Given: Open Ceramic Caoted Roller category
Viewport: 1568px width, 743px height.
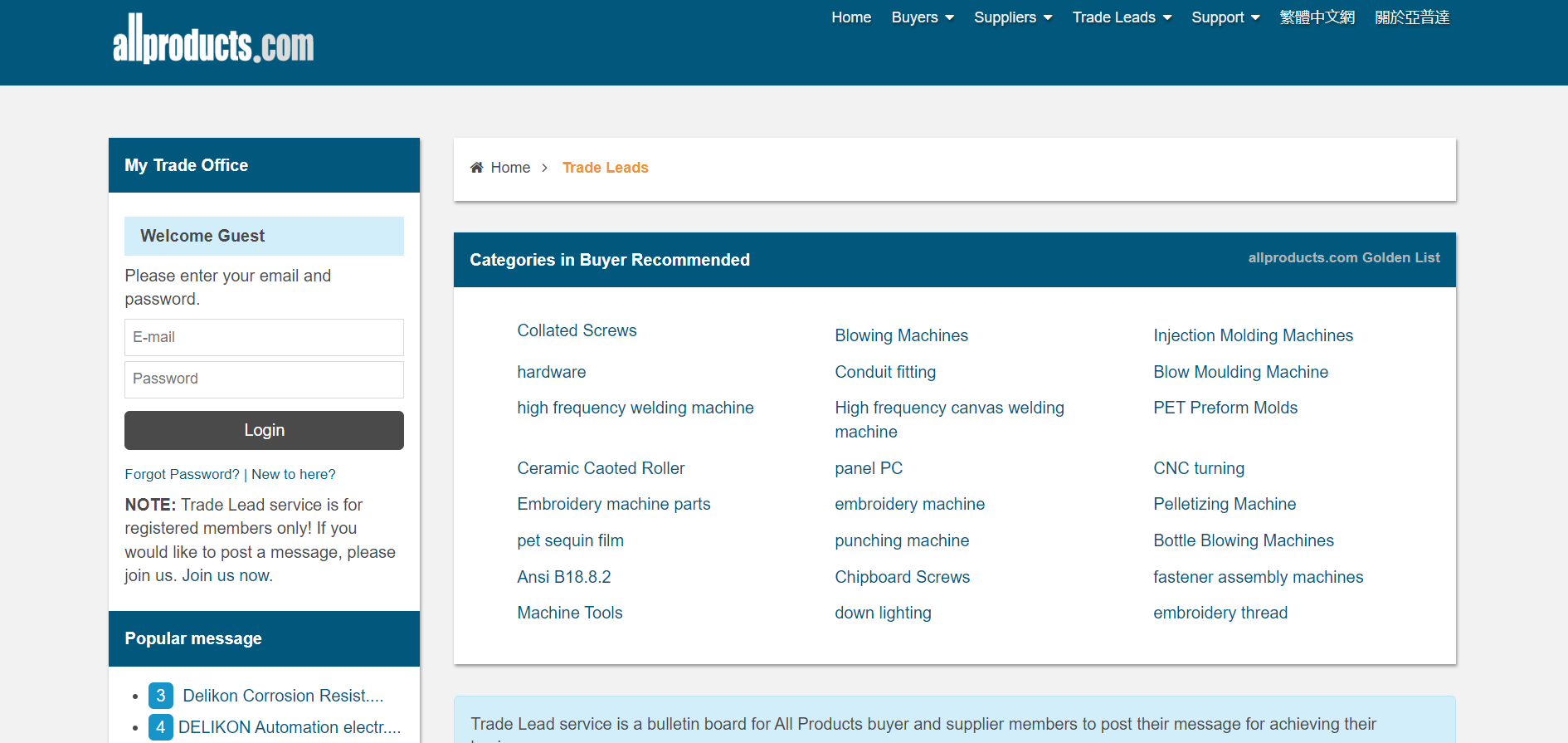Looking at the screenshot, I should (601, 468).
